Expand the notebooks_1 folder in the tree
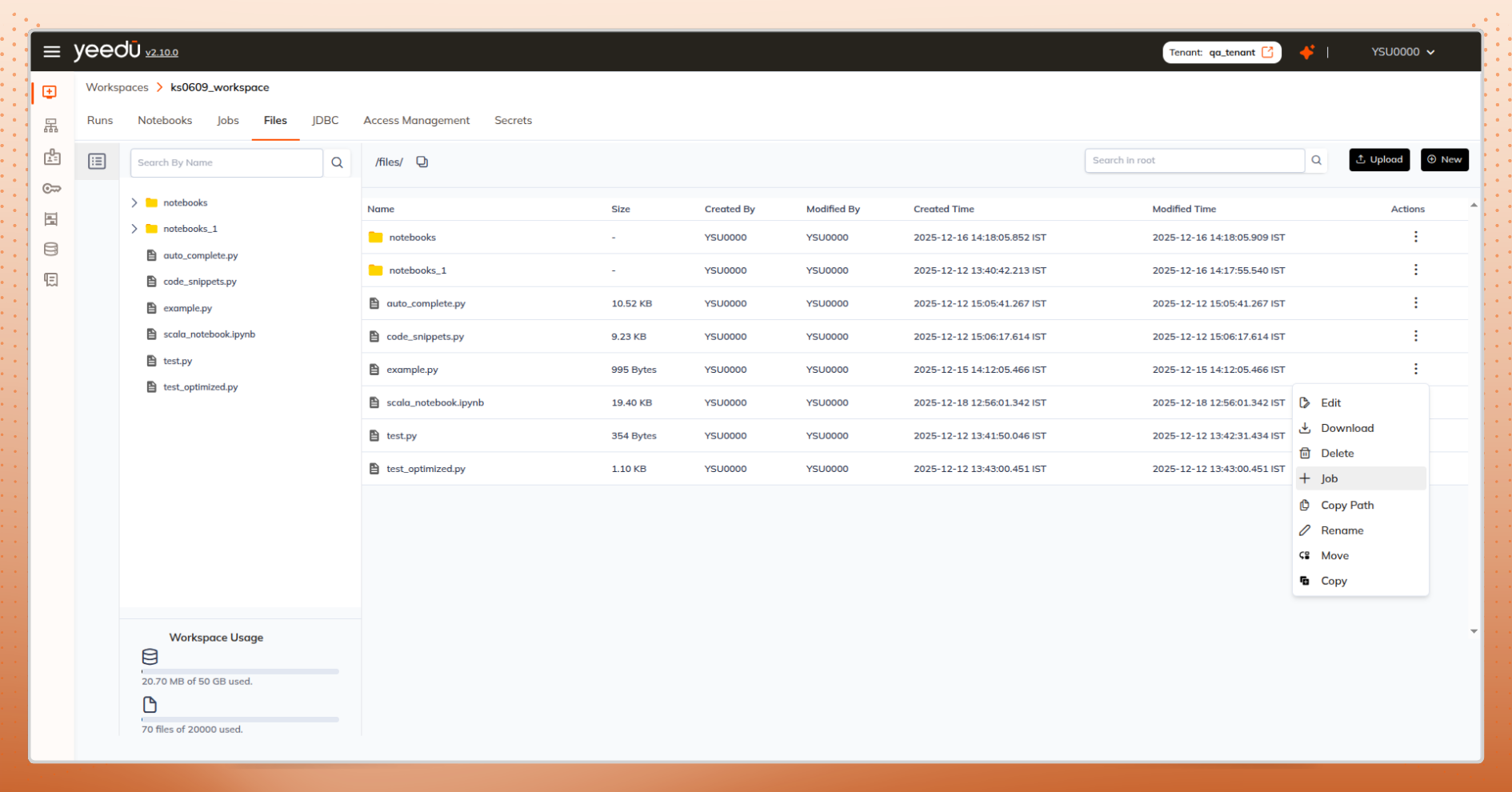 [x=134, y=228]
